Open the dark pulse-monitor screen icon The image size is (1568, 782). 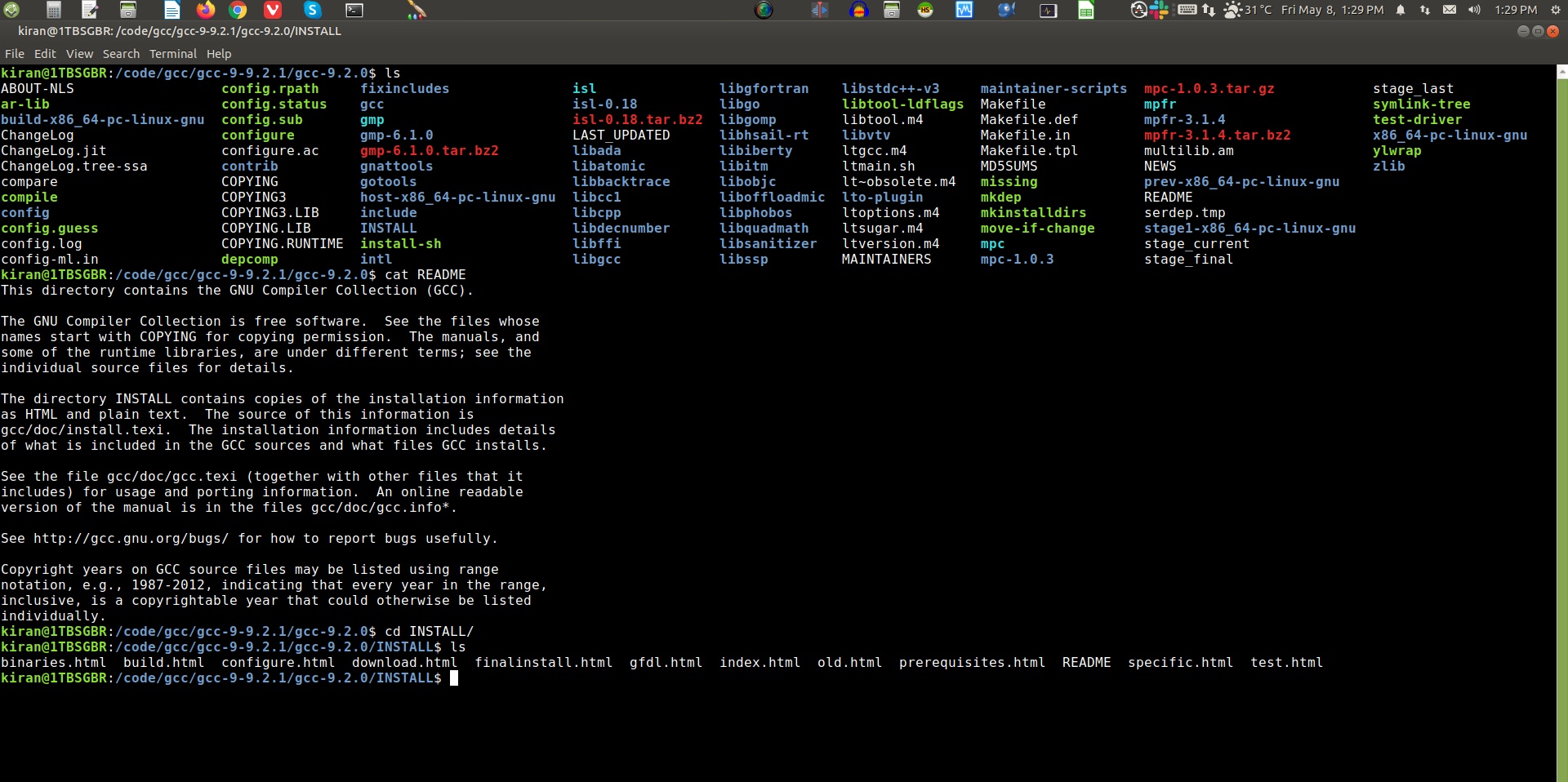pyautogui.click(x=1049, y=11)
